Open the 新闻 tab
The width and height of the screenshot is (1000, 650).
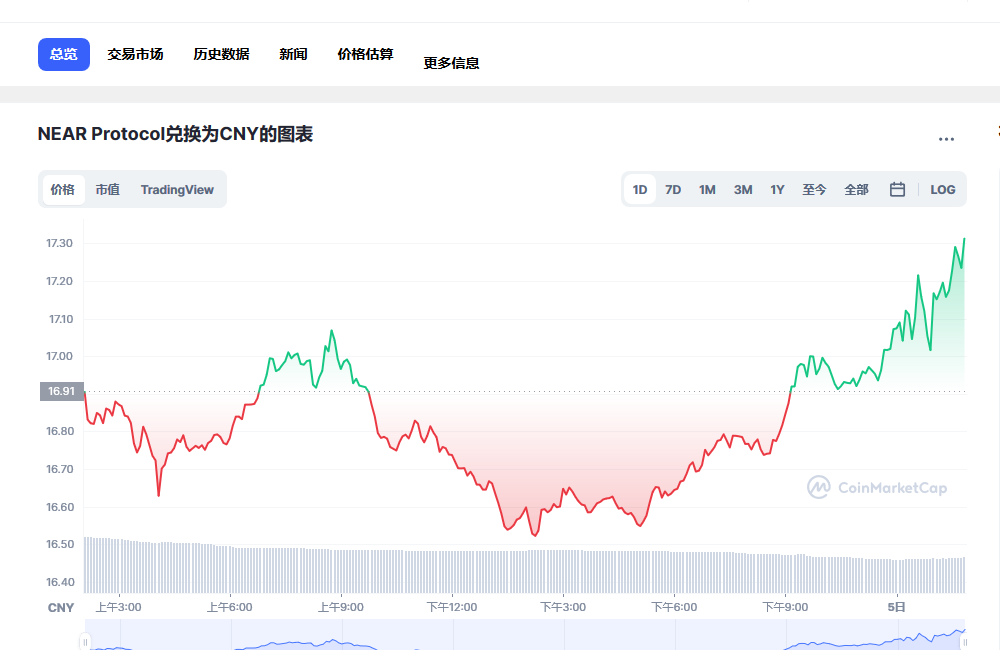tap(293, 54)
